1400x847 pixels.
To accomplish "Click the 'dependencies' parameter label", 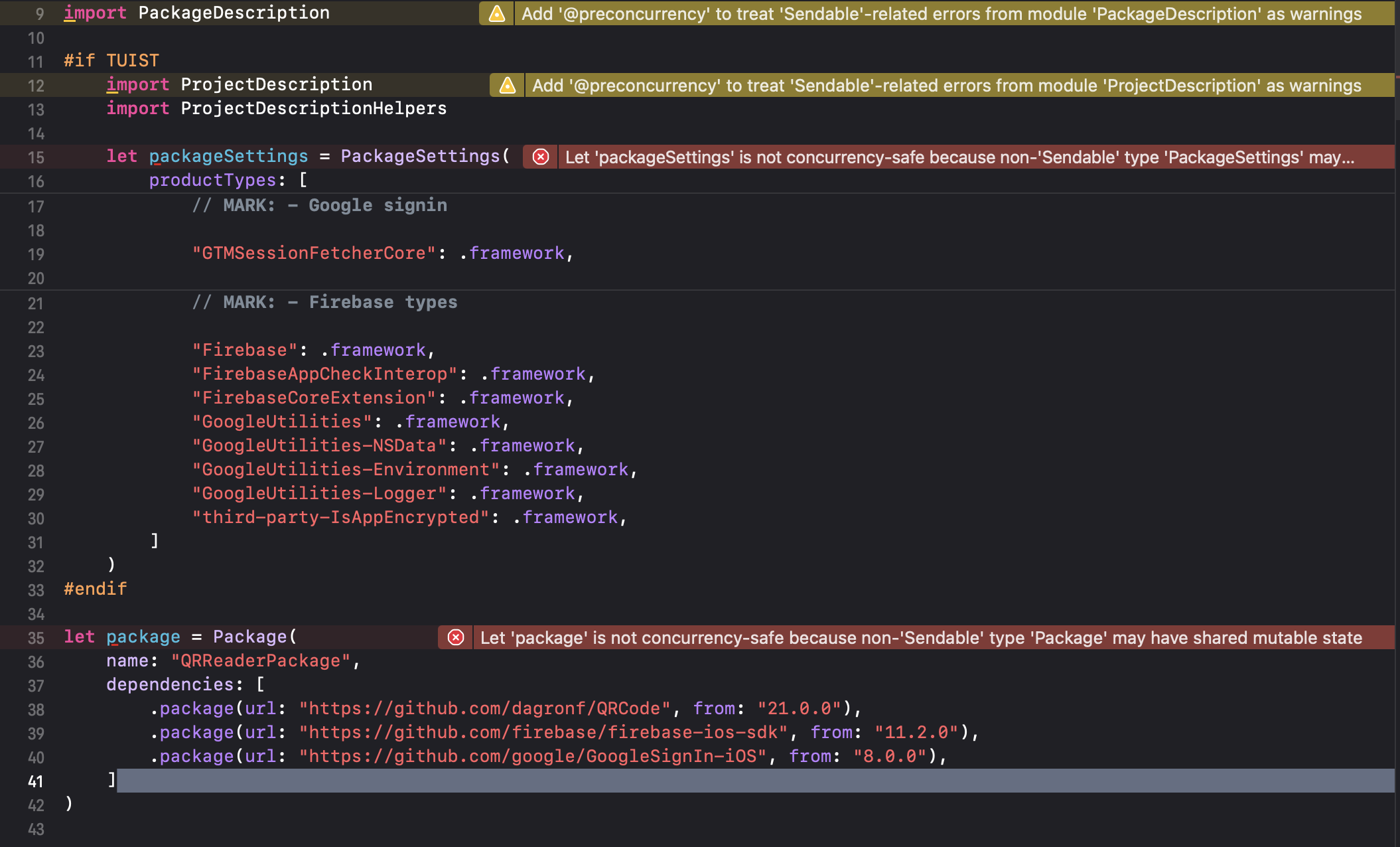I will (x=171, y=684).
